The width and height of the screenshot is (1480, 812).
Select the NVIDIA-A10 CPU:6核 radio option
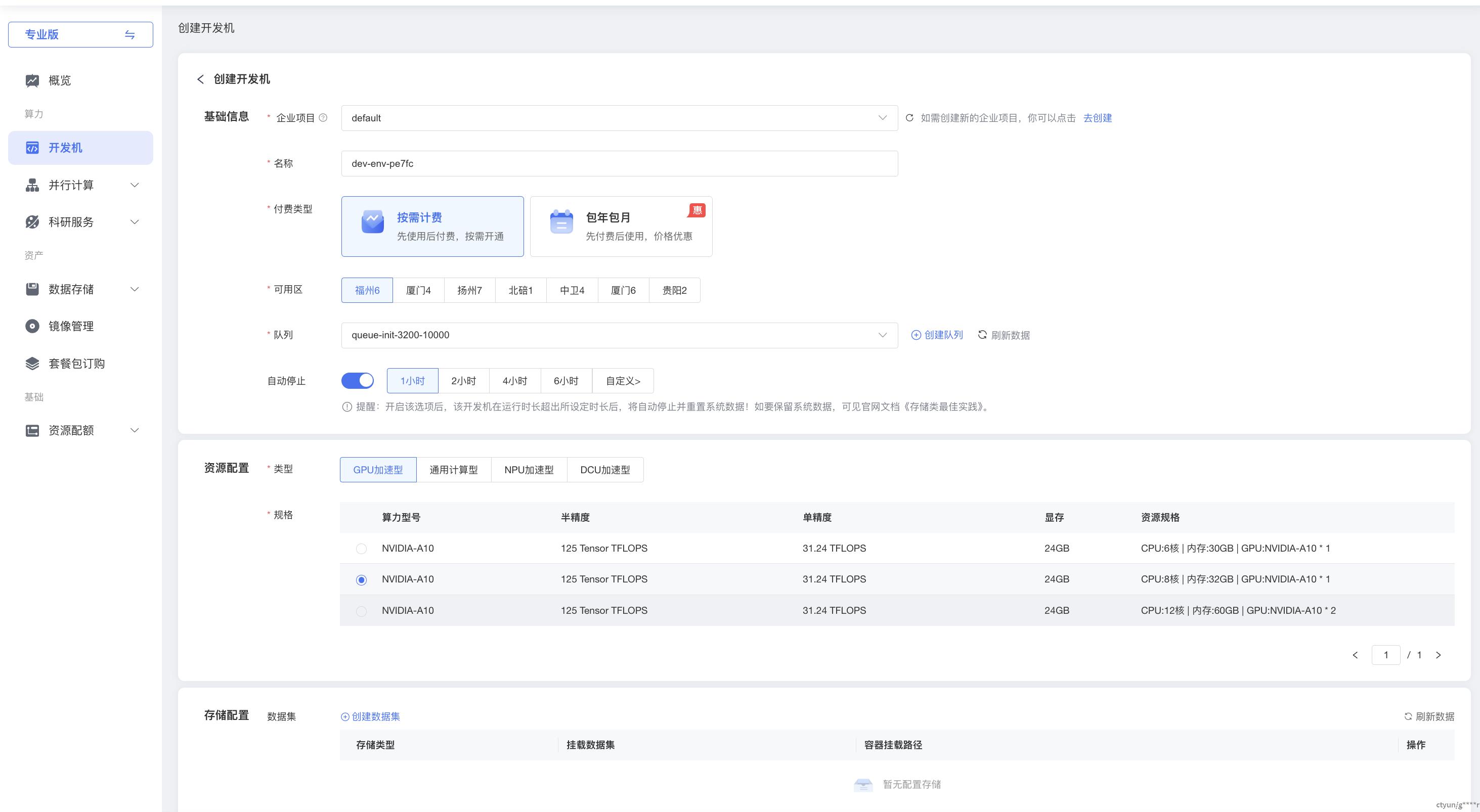tap(361, 549)
